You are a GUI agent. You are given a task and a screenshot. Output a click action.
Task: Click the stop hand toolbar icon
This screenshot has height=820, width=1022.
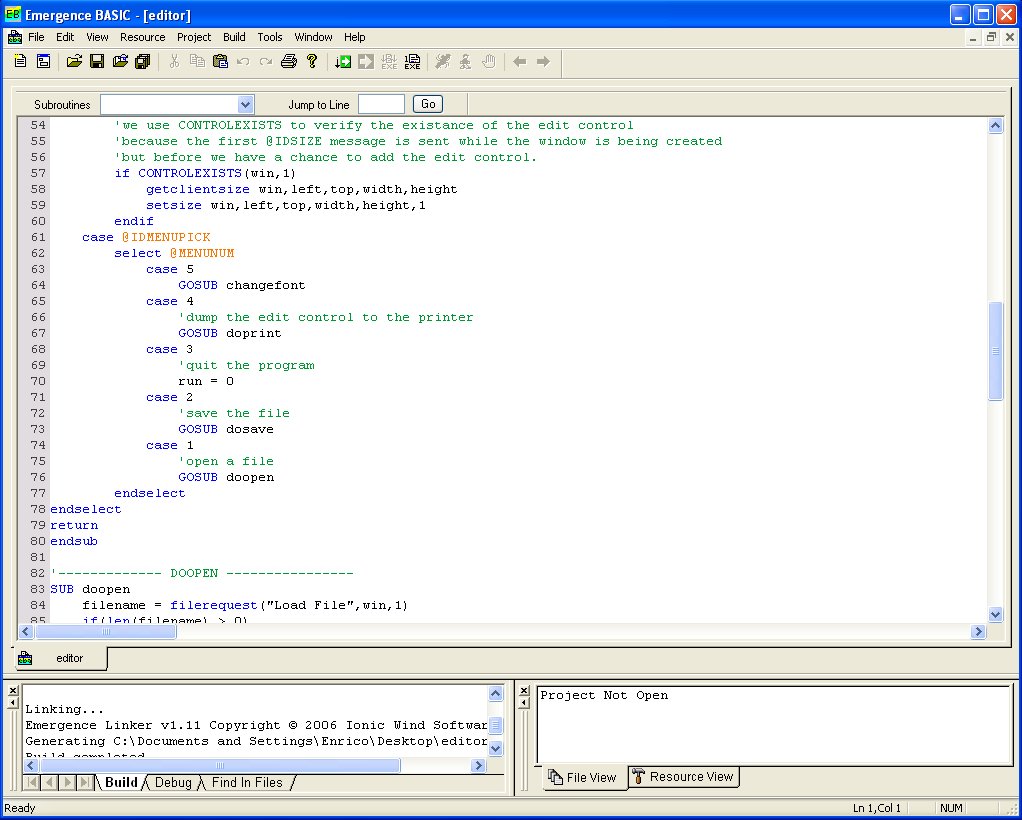tap(489, 61)
